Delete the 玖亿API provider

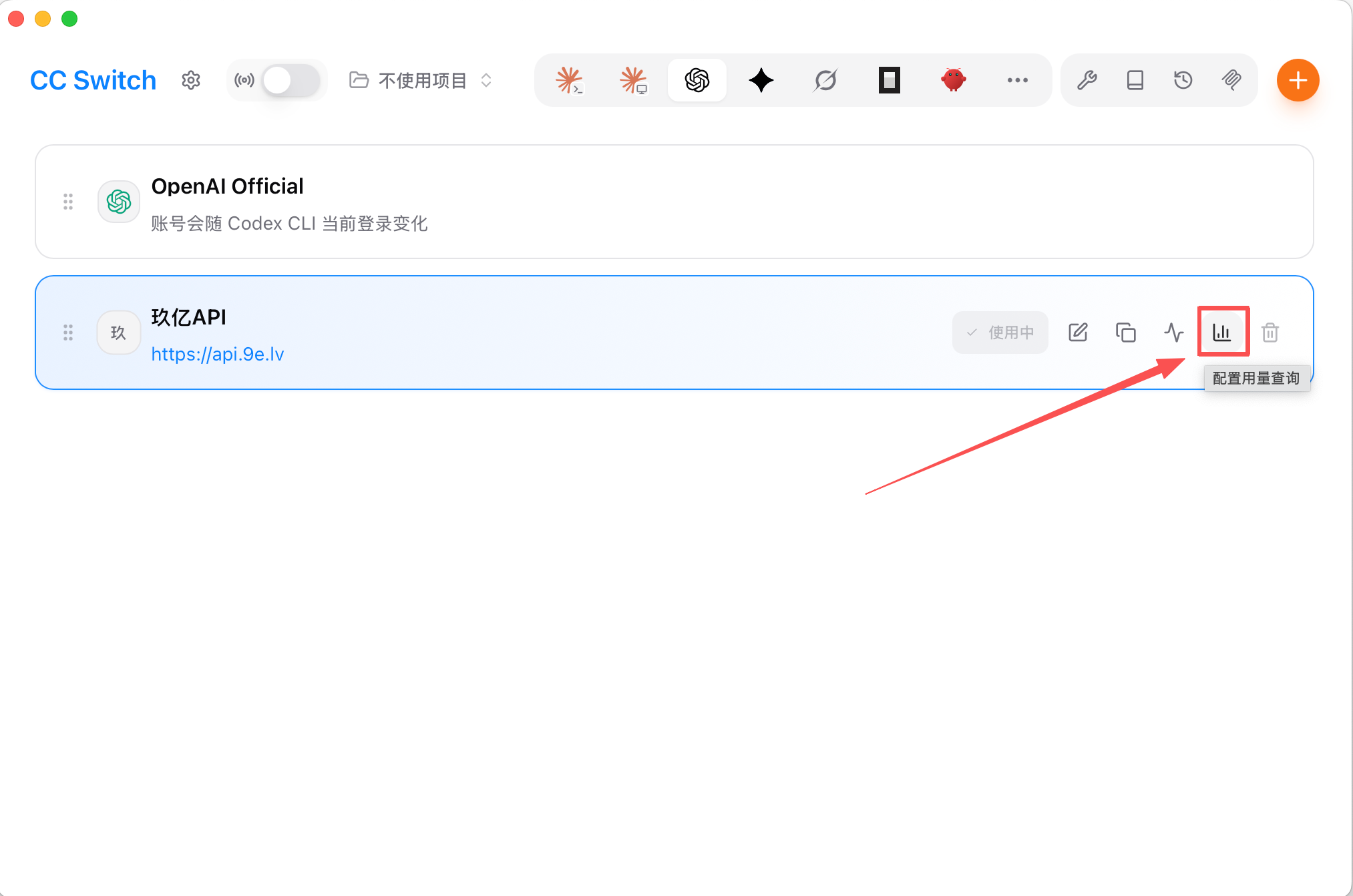[x=1270, y=332]
